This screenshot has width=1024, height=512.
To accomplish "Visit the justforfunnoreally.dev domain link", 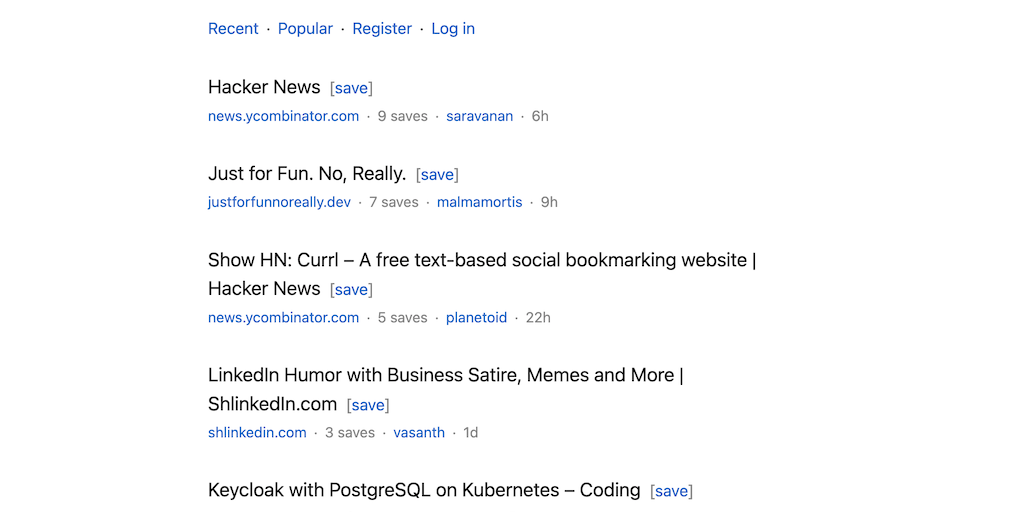I will coord(279,202).
